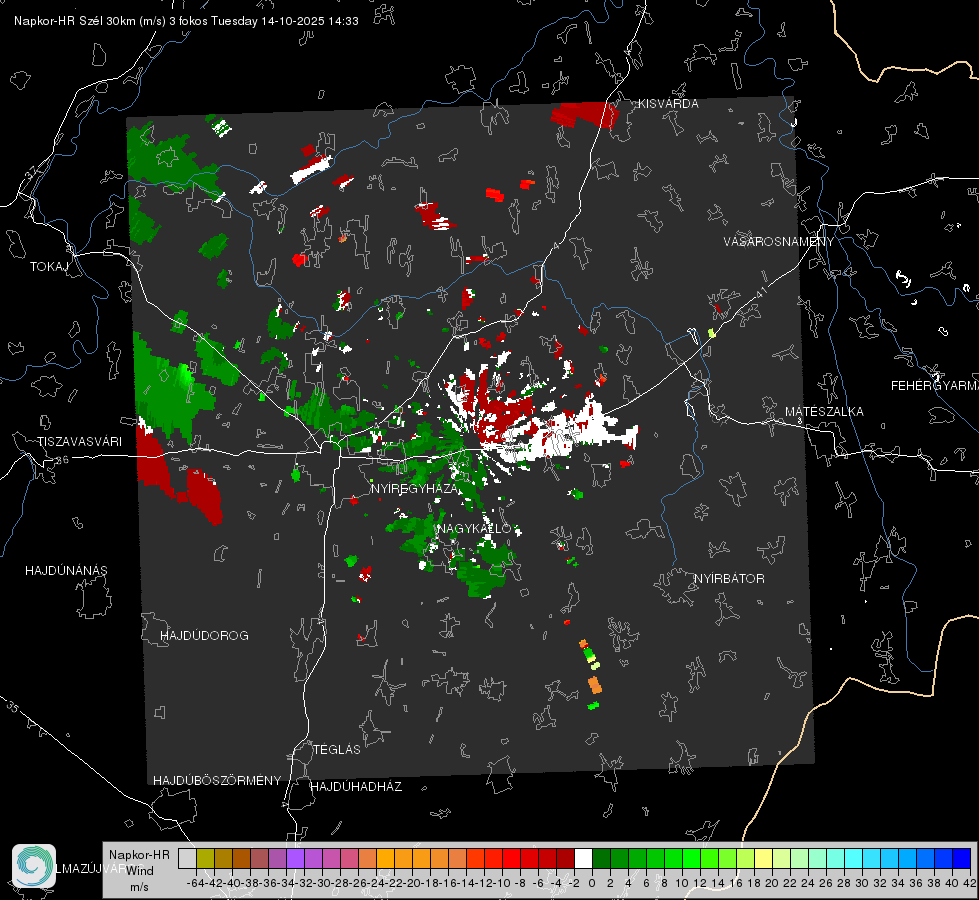Click the radar title timestamp text
The image size is (979, 900).
click(186, 21)
